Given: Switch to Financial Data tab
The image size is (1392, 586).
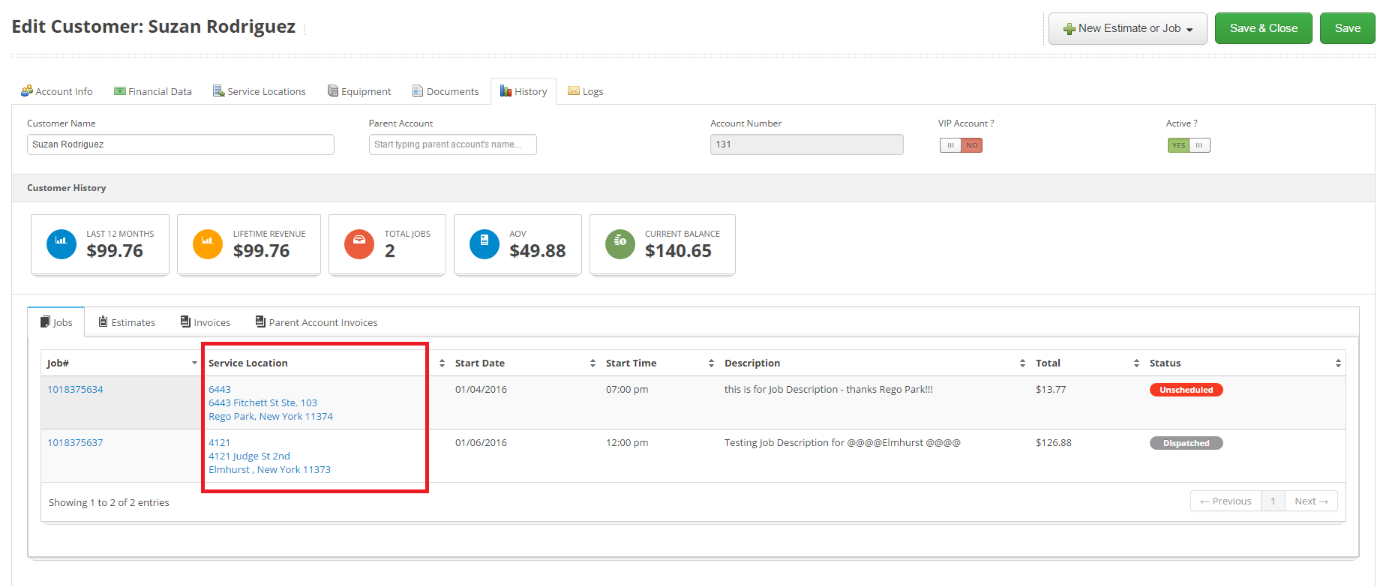Looking at the screenshot, I should (153, 91).
